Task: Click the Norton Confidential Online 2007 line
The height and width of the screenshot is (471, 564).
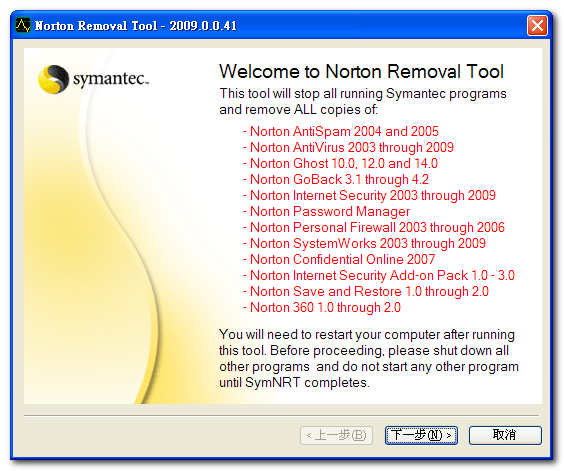Action: tap(339, 259)
